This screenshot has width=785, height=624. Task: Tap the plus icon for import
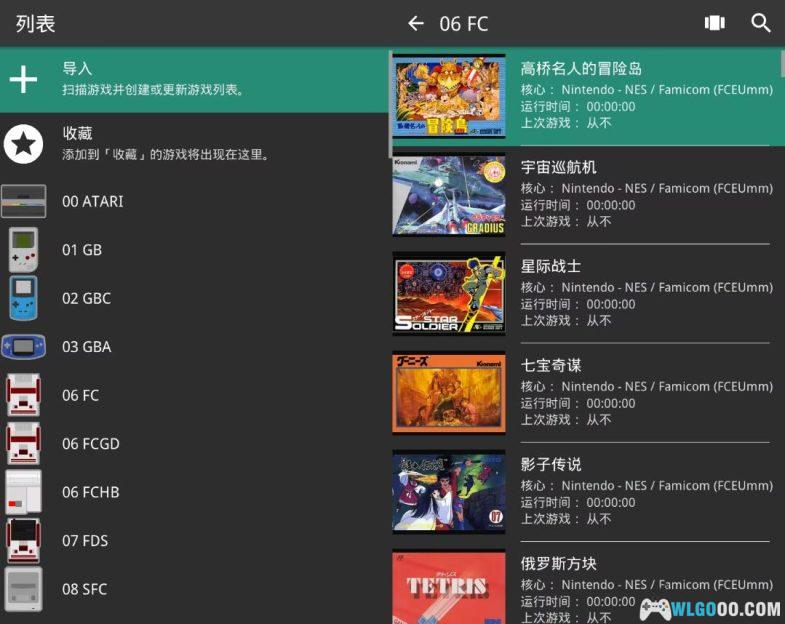[23, 79]
